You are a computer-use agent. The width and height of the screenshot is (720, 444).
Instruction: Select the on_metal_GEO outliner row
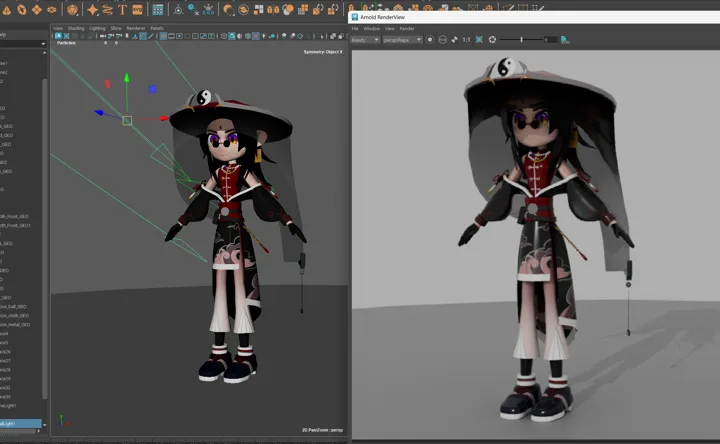[21, 325]
